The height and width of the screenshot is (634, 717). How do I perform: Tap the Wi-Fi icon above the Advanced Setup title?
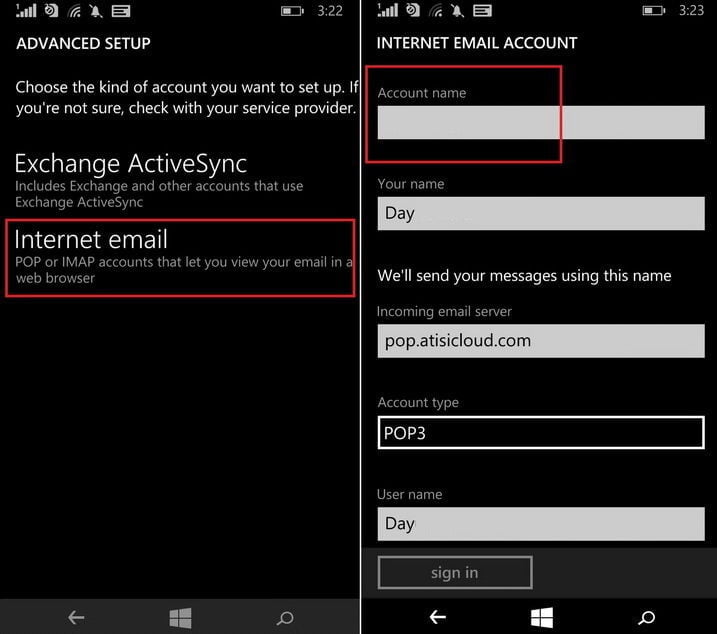(x=74, y=11)
